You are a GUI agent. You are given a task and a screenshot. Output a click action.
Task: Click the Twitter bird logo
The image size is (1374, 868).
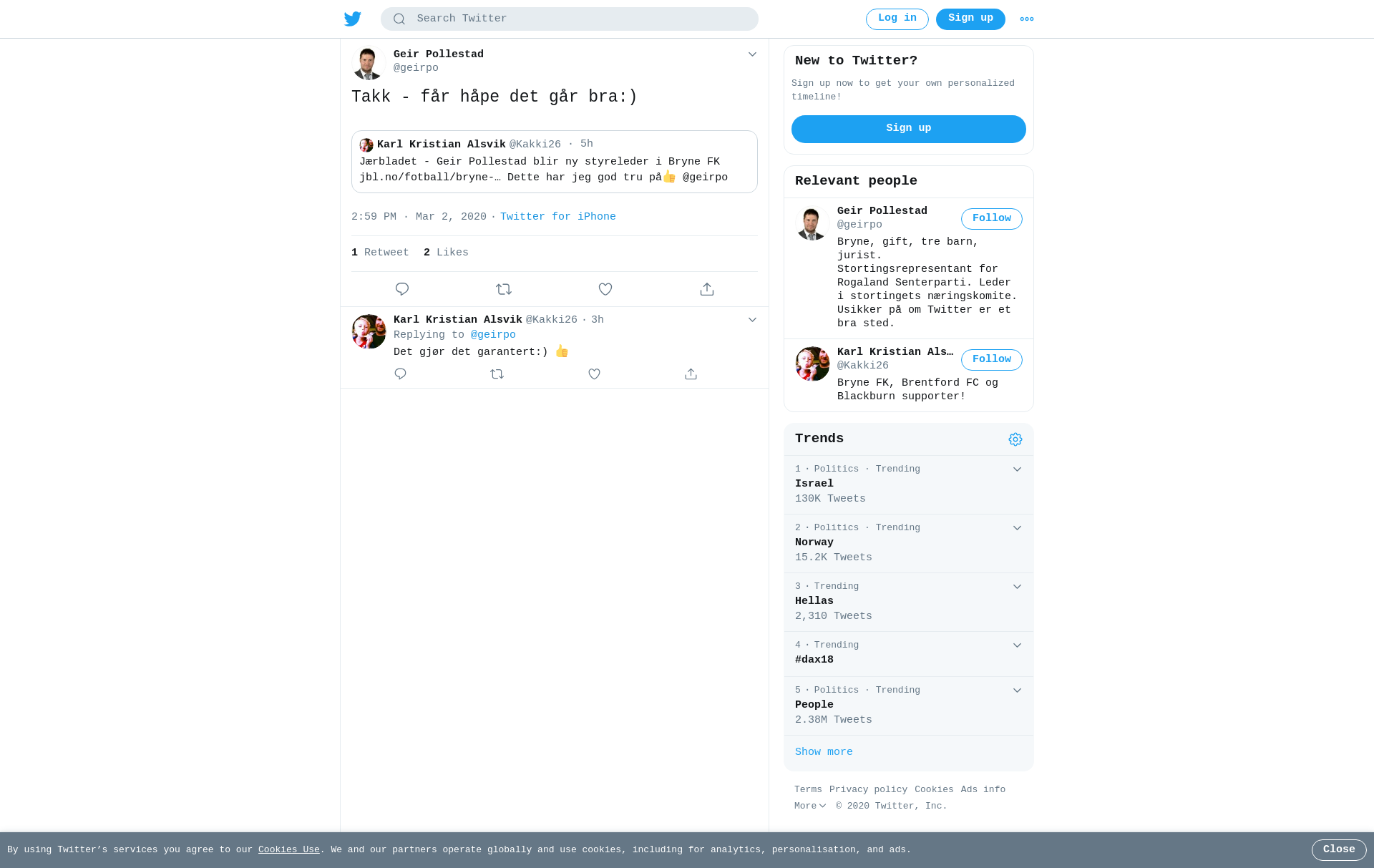[x=353, y=19]
